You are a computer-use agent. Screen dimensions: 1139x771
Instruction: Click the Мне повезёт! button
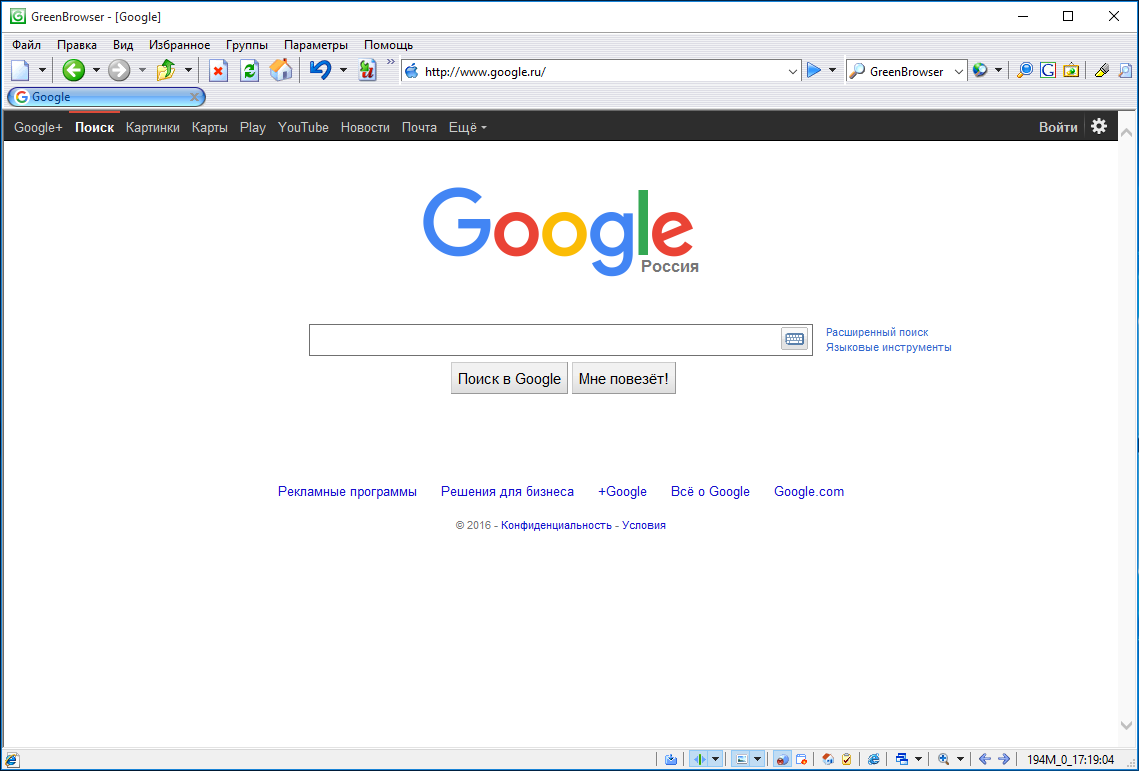pyautogui.click(x=623, y=379)
